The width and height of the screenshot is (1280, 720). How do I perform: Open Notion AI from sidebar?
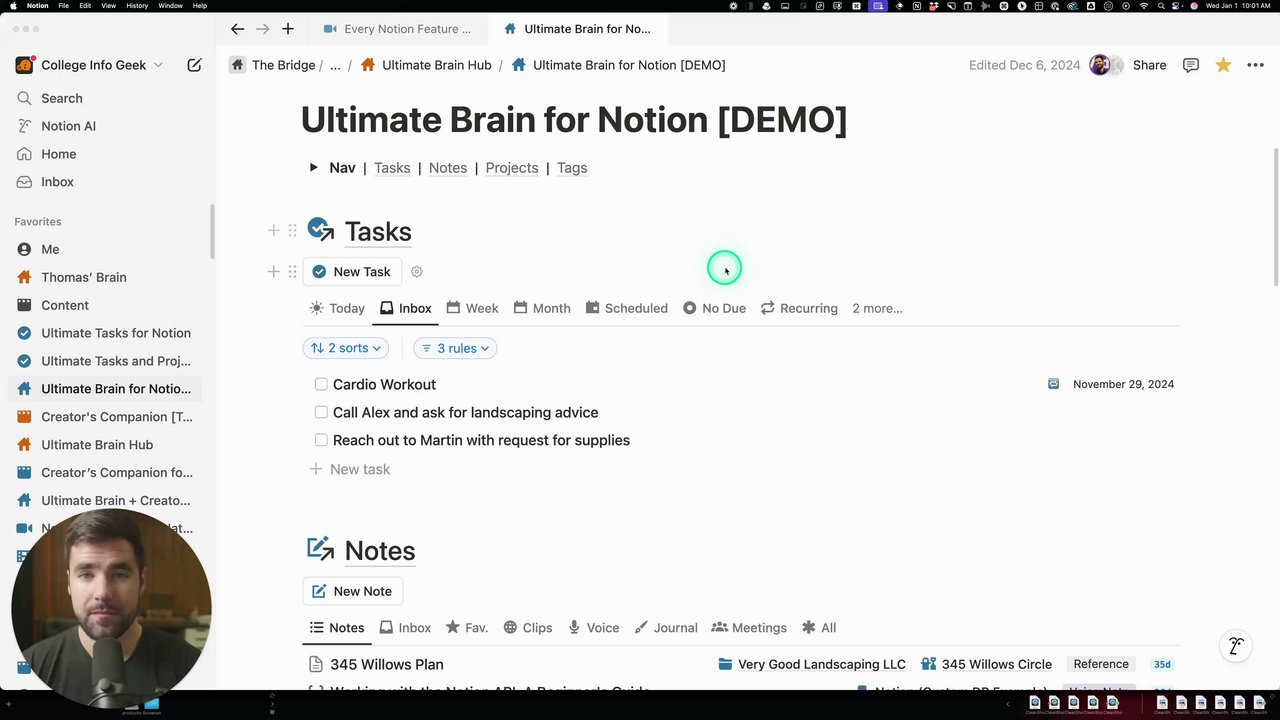click(68, 126)
